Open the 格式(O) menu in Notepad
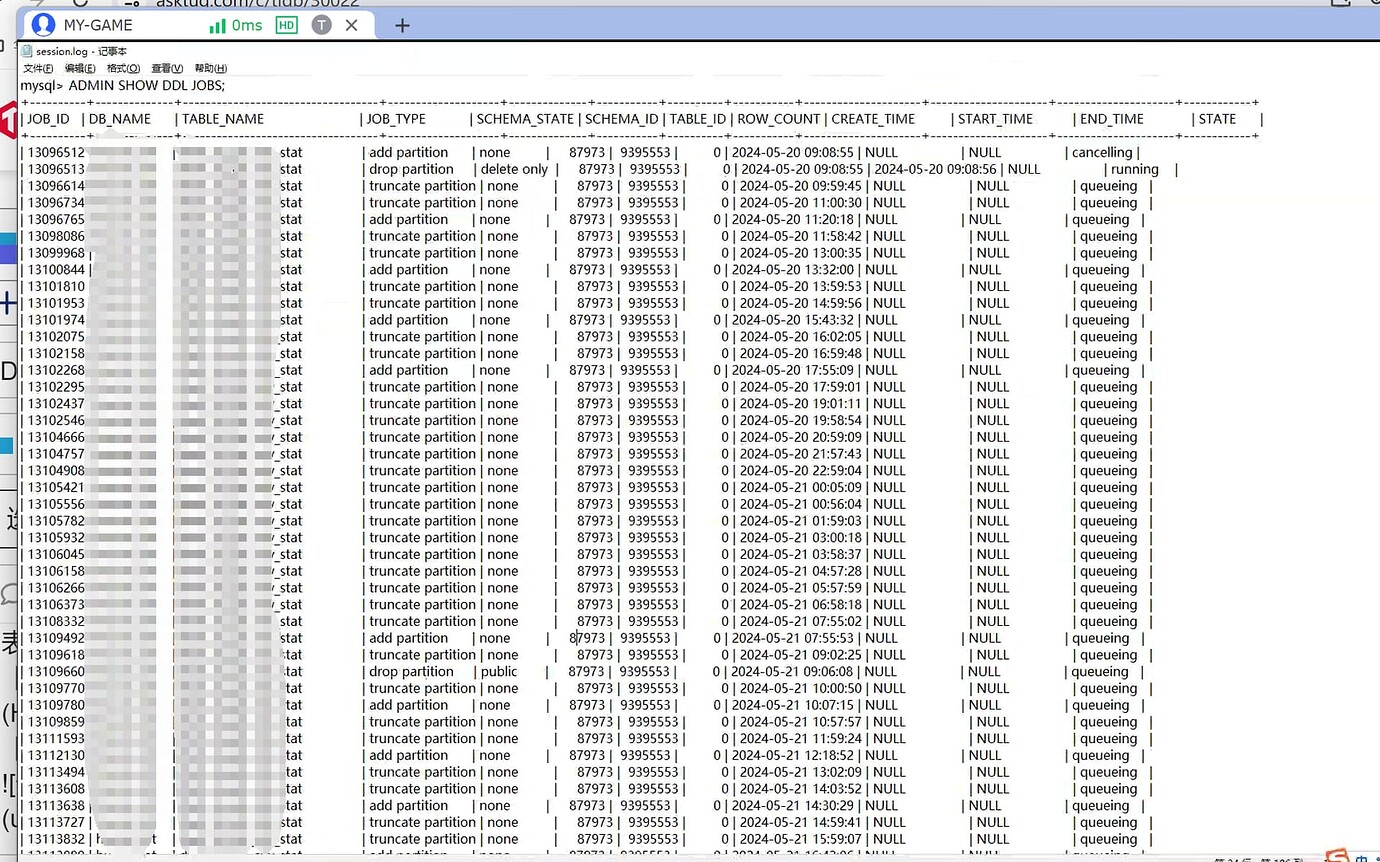 click(122, 67)
